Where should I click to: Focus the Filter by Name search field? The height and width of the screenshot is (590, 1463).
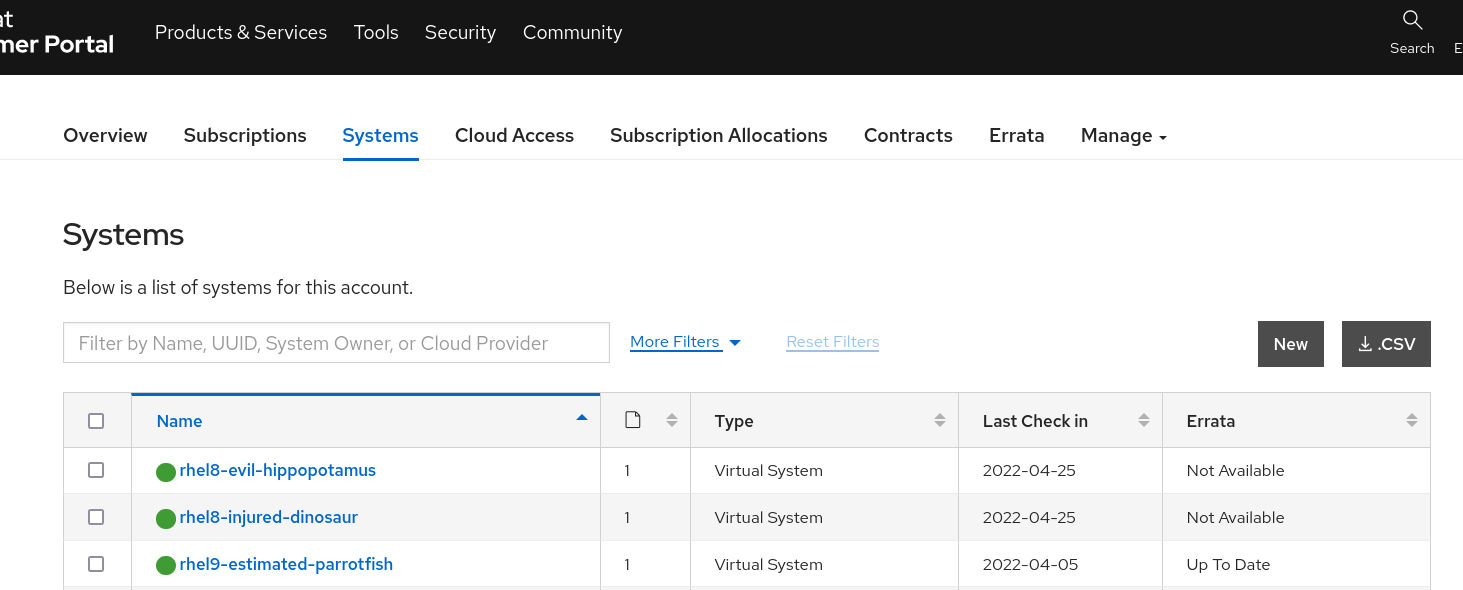tap(336, 343)
